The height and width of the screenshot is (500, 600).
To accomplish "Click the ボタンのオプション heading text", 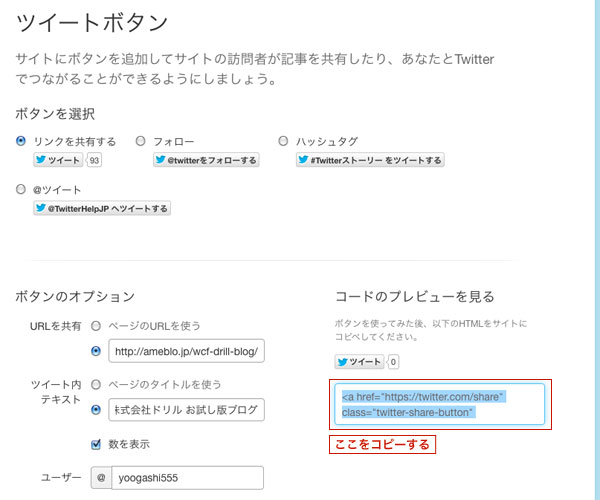I will [75, 296].
